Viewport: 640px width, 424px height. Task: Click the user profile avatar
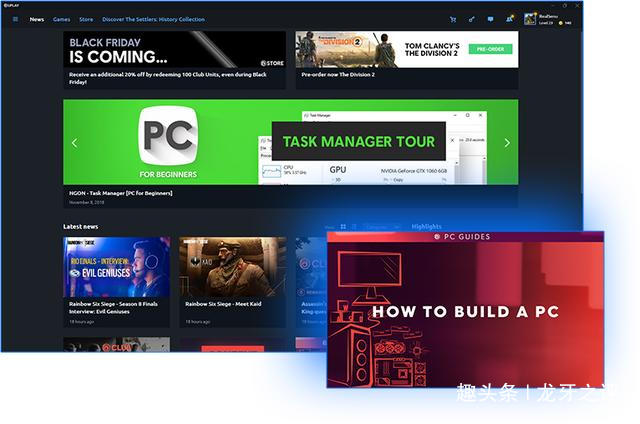pos(530,19)
